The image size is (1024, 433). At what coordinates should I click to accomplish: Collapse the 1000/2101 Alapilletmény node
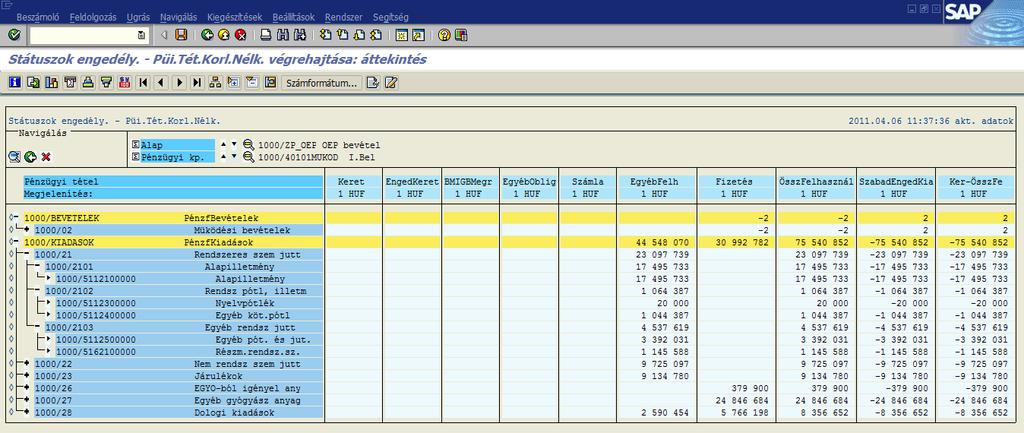click(37, 266)
